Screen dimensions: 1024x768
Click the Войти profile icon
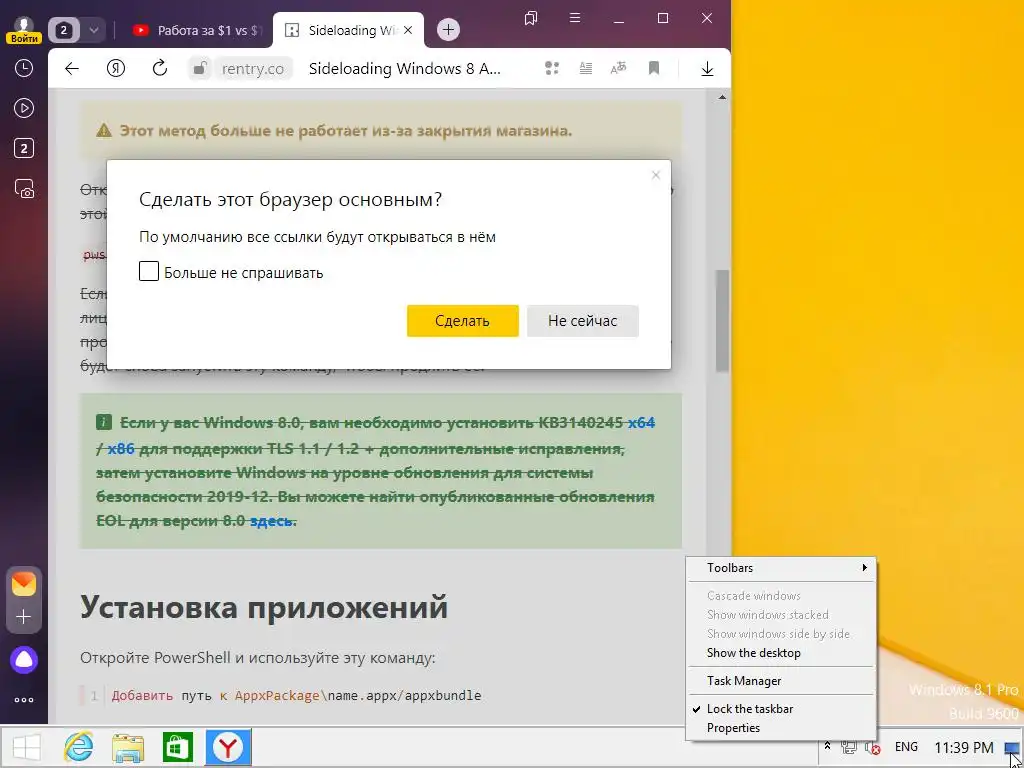point(24,29)
